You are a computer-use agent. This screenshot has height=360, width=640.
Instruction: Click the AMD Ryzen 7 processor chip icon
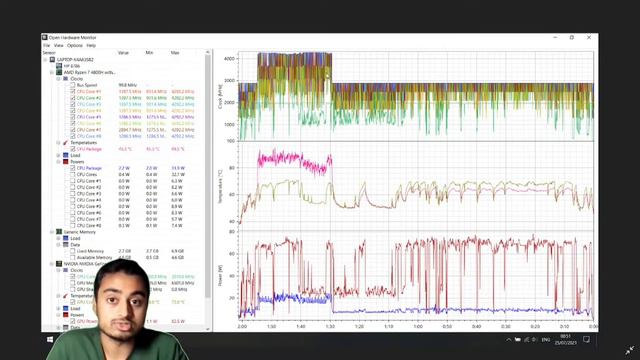click(x=59, y=72)
